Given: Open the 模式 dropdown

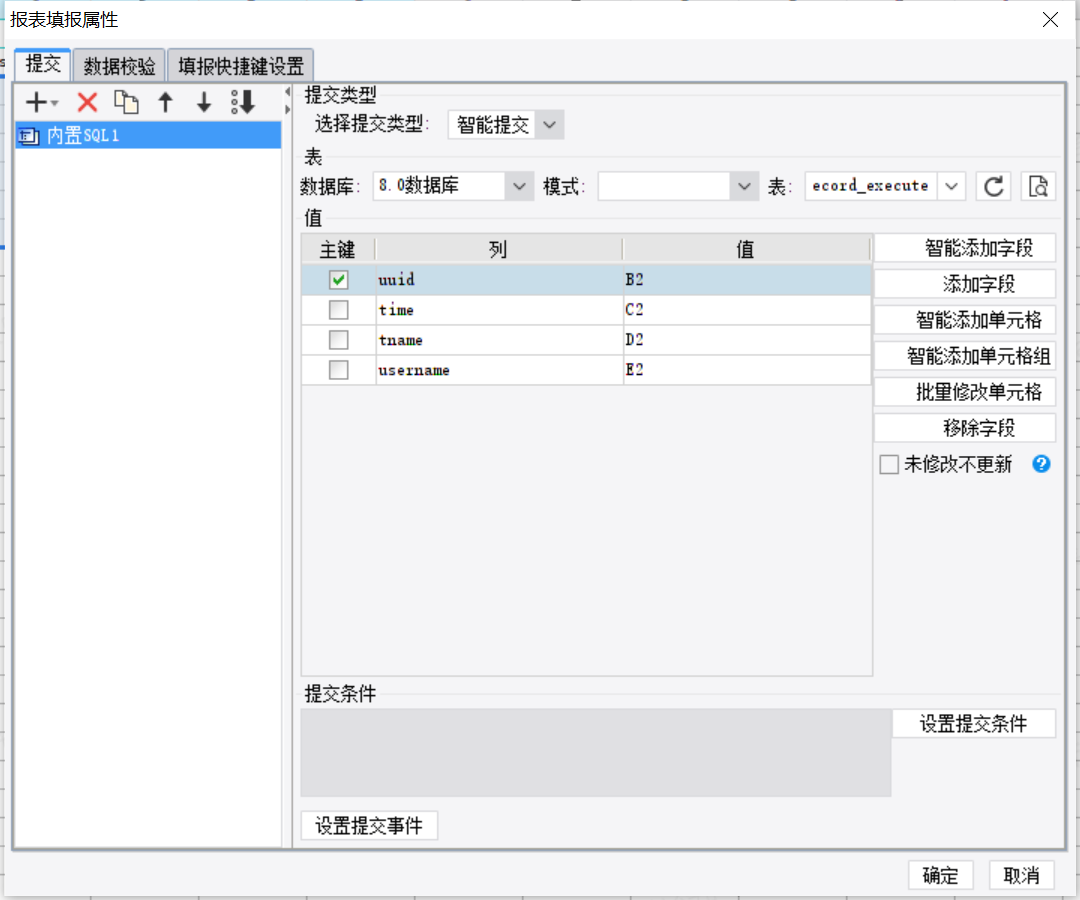Looking at the screenshot, I should tap(744, 186).
